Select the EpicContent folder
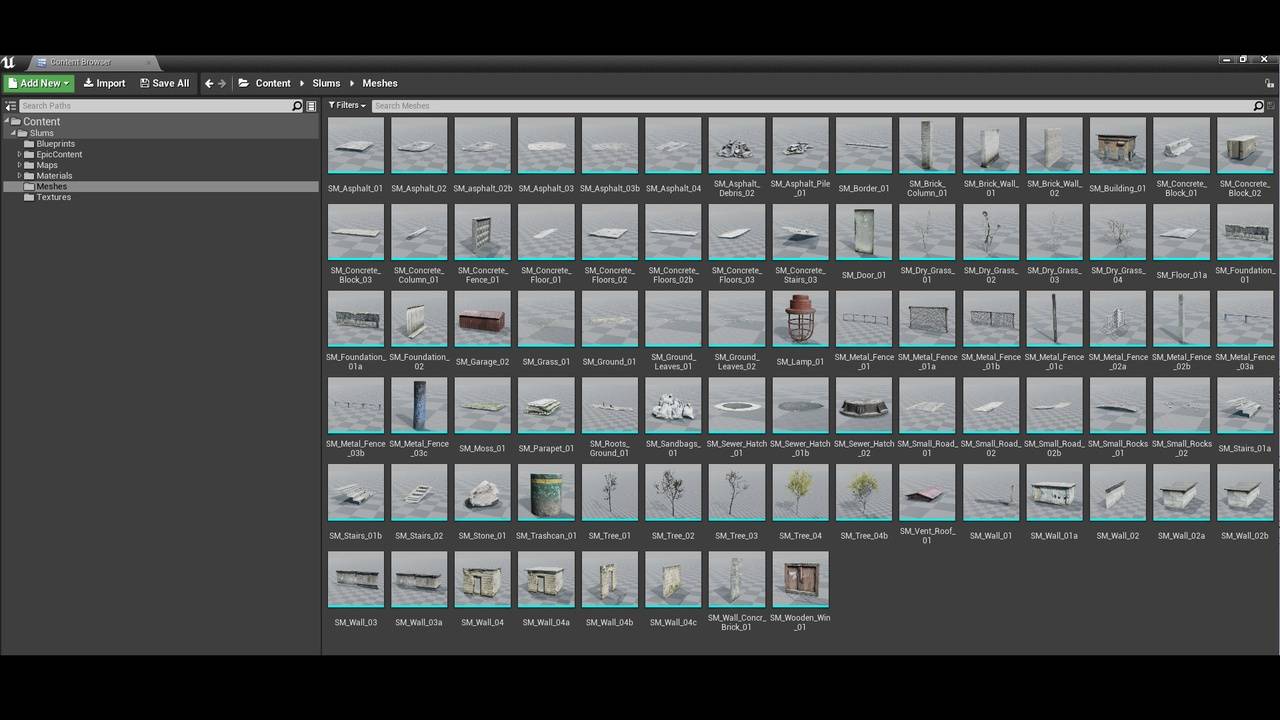 point(59,154)
